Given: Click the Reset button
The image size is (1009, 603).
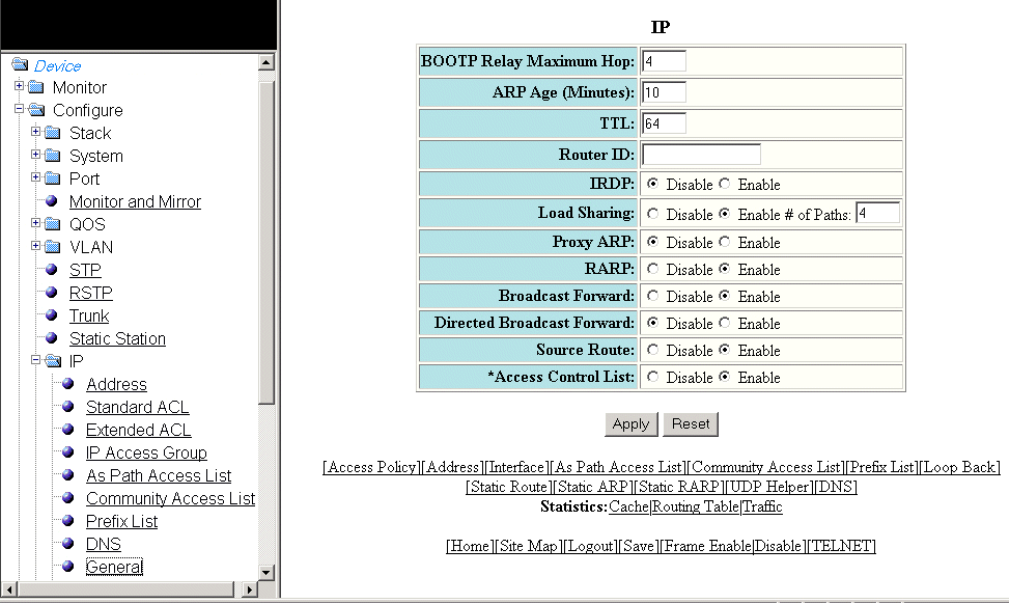Looking at the screenshot, I should point(690,424).
